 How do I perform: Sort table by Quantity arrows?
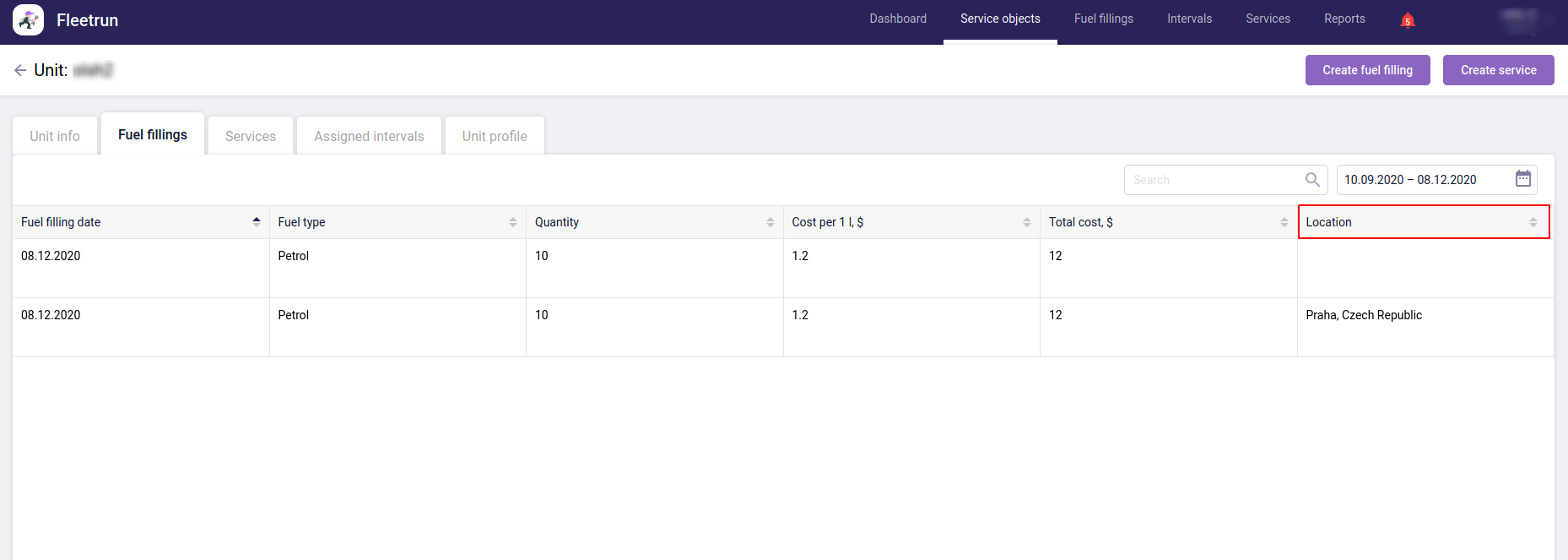[770, 222]
